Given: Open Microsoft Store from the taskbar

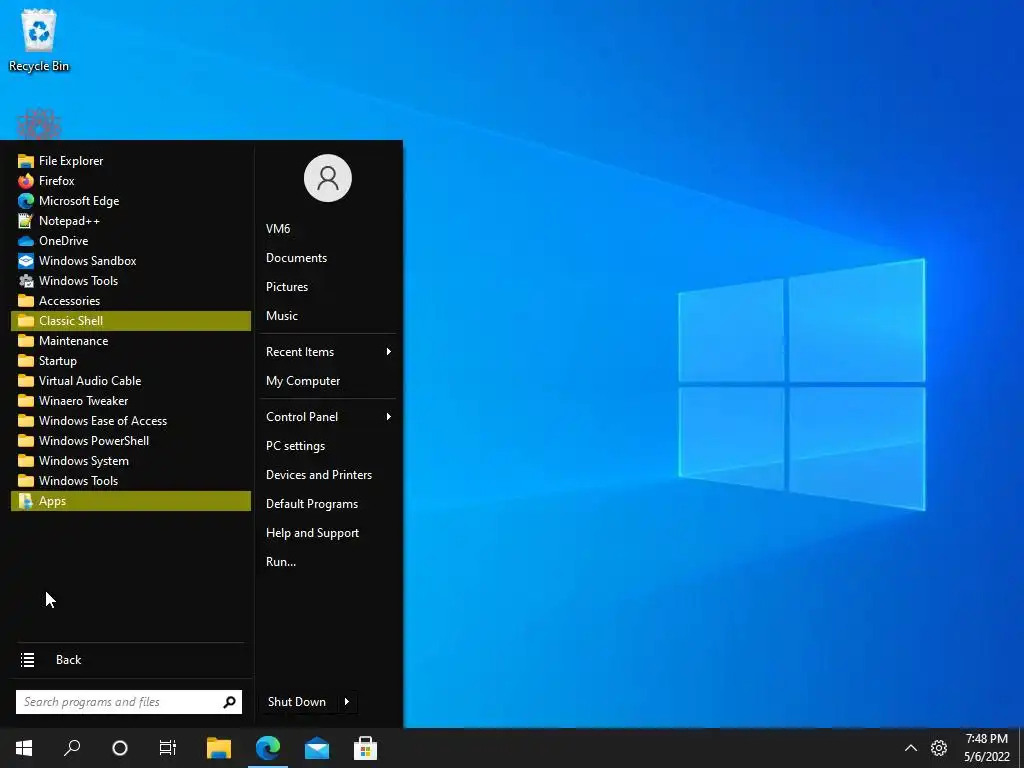Looking at the screenshot, I should click(365, 748).
